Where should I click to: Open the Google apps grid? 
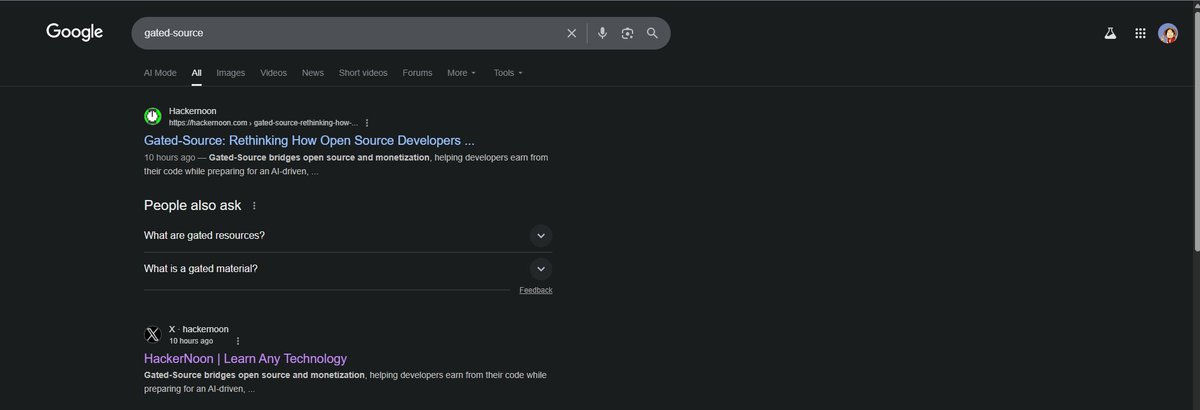click(1140, 33)
